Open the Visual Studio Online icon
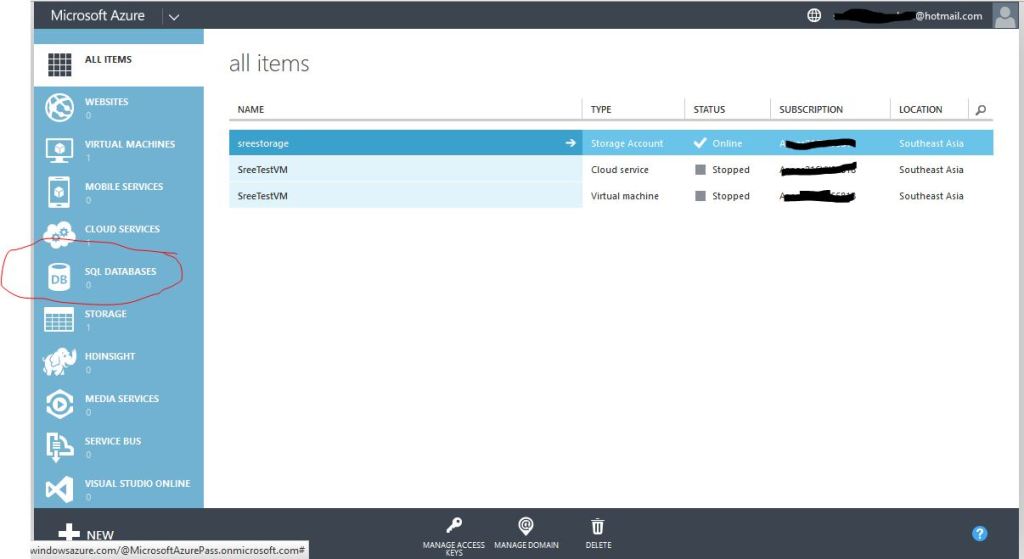This screenshot has width=1024, height=559. (60, 490)
